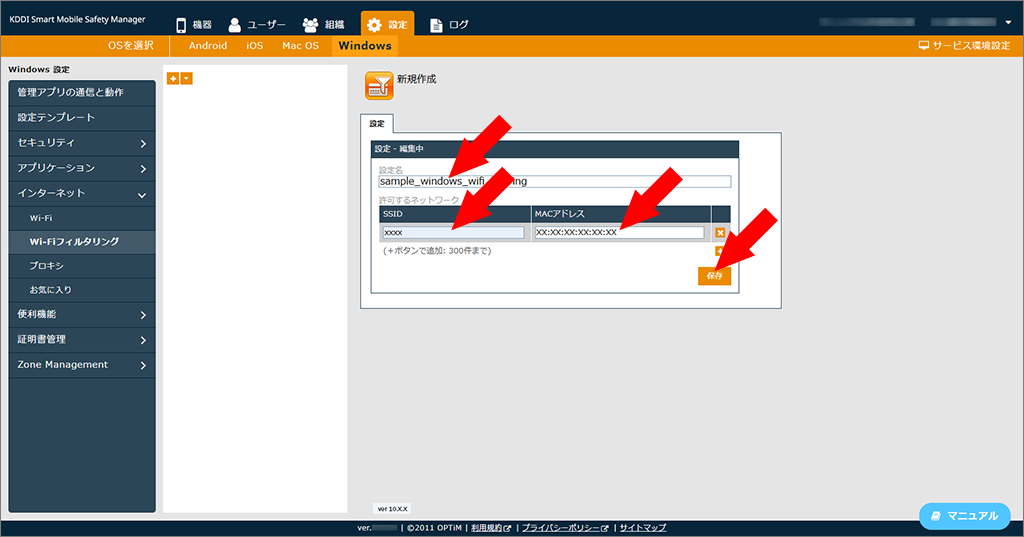
Task: Select the Windows OS tab
Action: (x=365, y=46)
